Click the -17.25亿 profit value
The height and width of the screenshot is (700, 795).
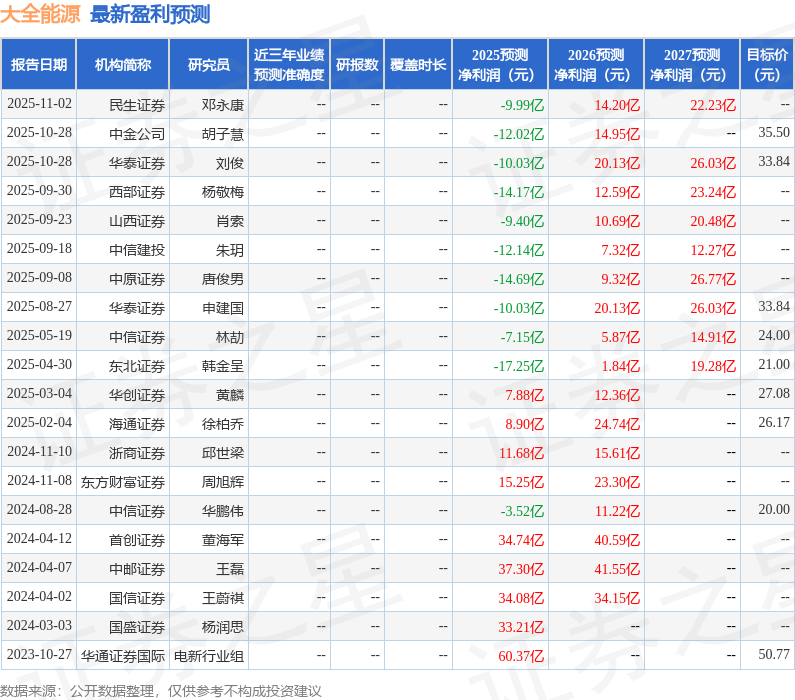518,366
